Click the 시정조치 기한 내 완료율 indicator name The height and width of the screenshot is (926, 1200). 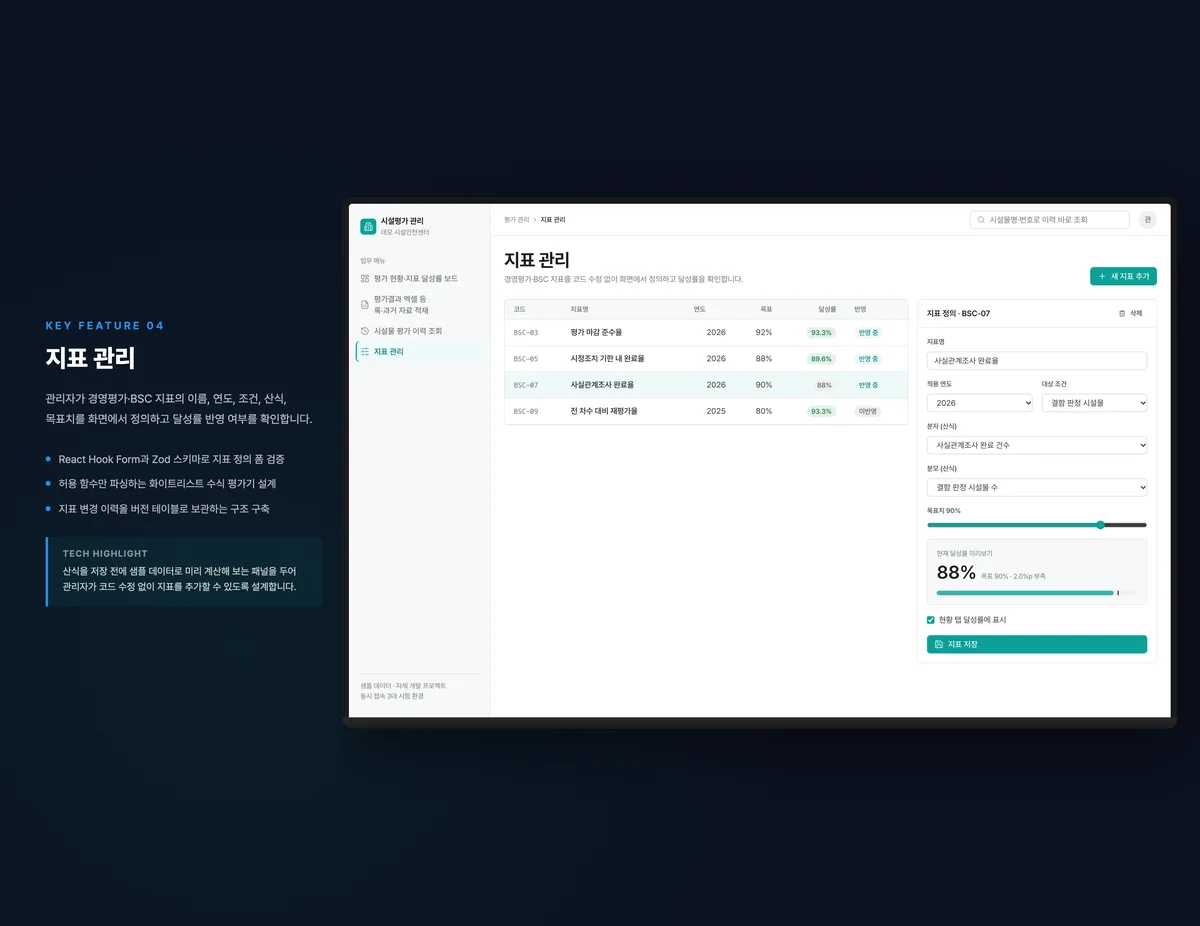(x=608, y=359)
